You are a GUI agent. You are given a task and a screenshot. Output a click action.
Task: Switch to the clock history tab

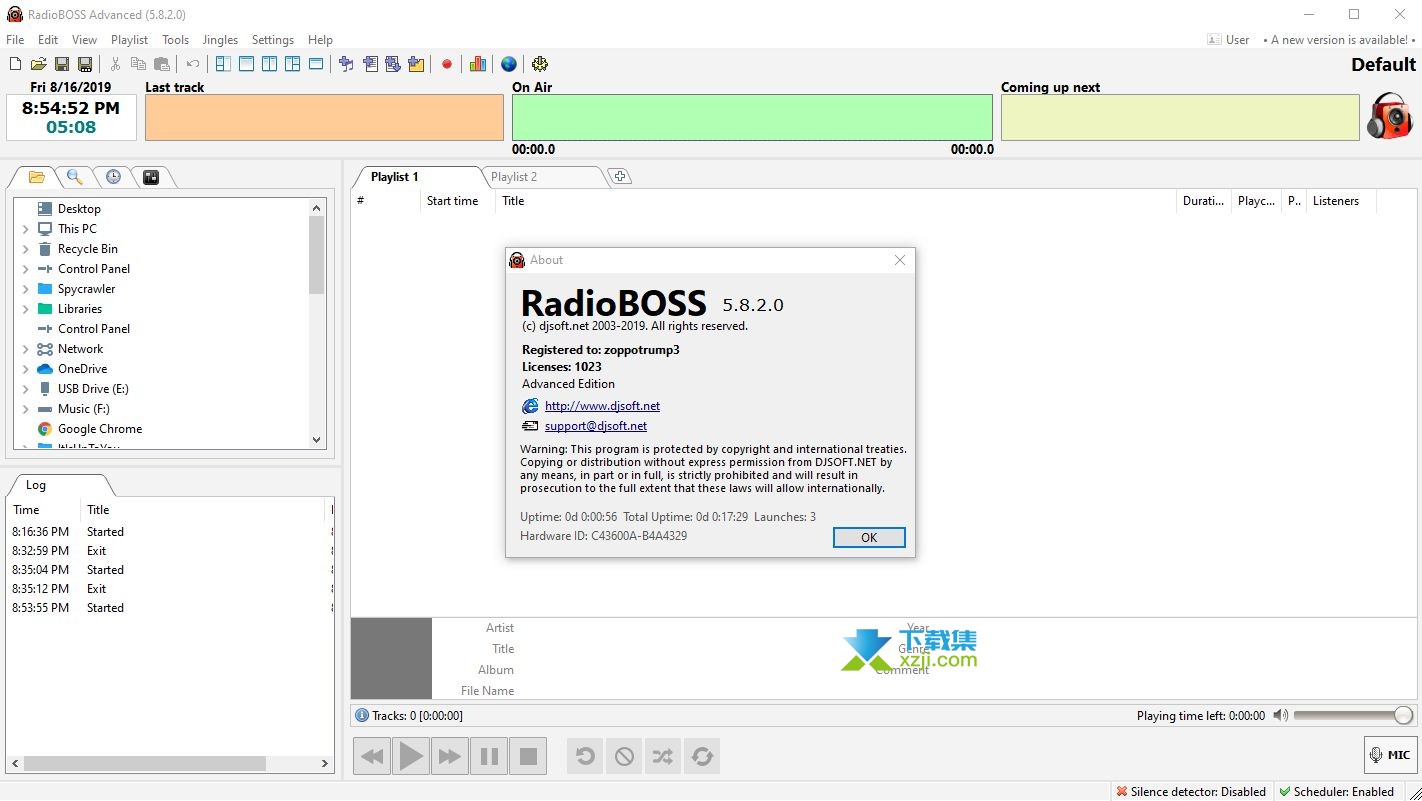coord(113,177)
